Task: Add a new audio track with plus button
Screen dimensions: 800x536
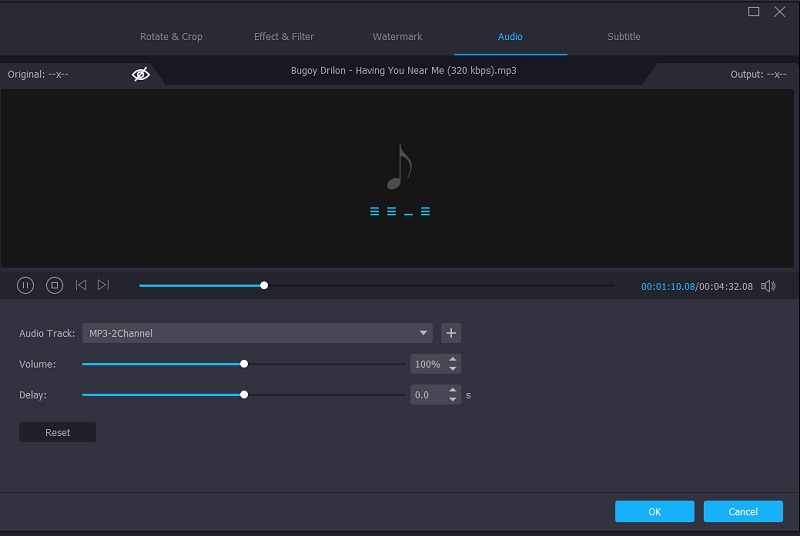Action: pos(450,333)
